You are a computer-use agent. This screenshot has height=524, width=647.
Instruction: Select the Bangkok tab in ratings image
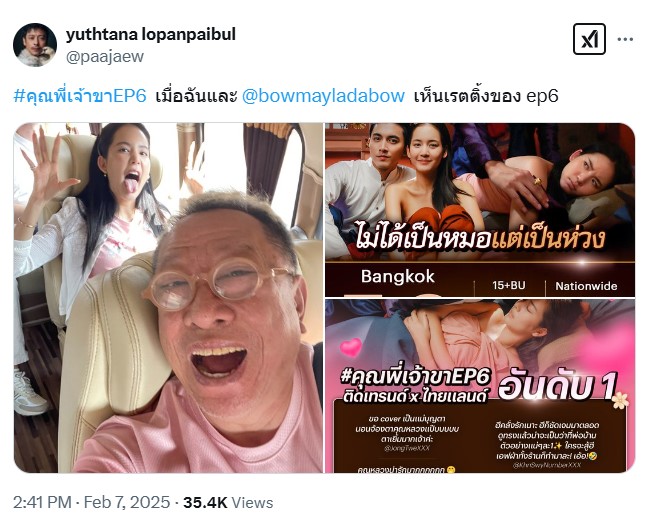point(398,276)
